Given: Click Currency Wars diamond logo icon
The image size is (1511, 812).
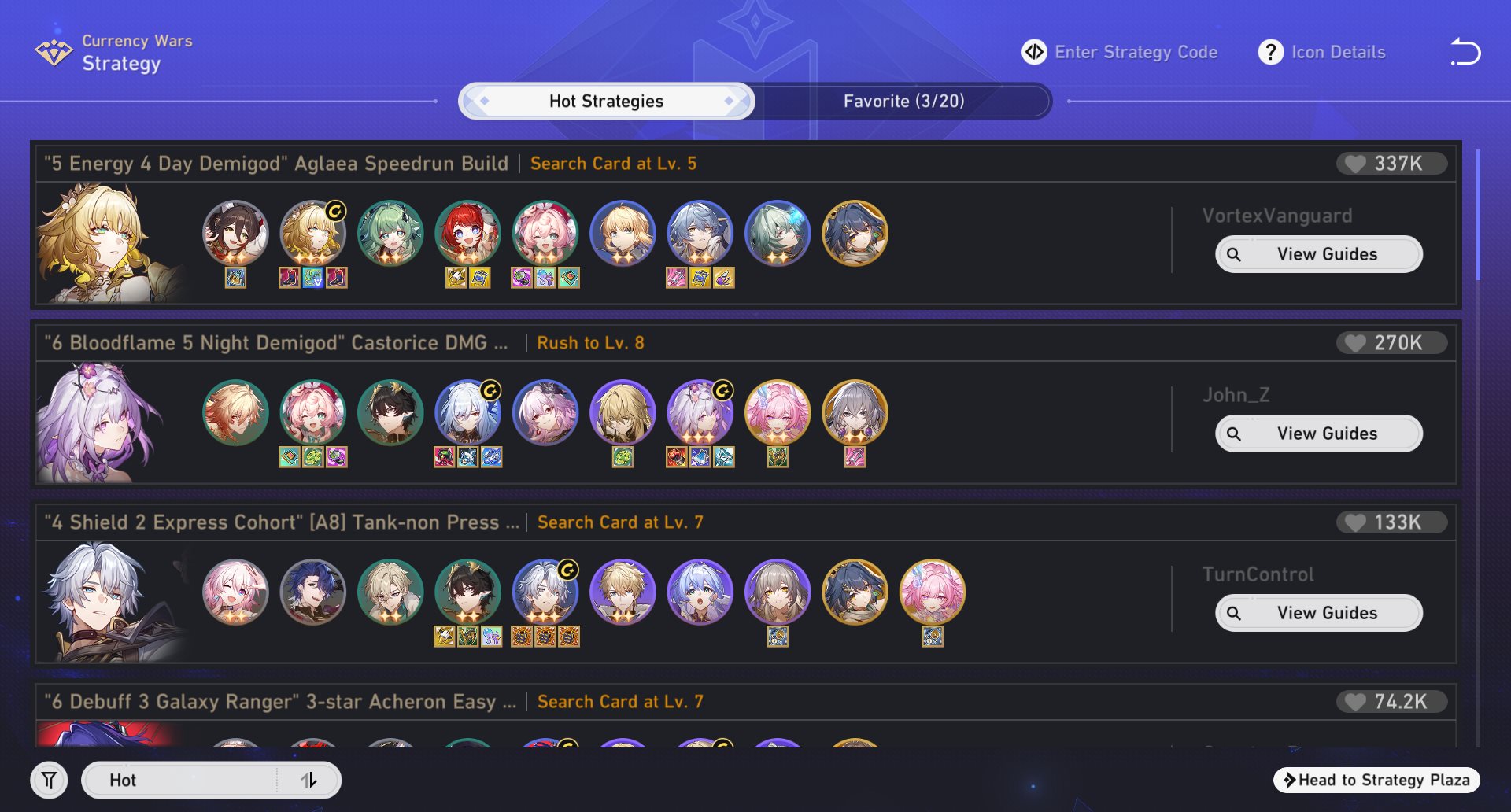Looking at the screenshot, I should (54, 53).
